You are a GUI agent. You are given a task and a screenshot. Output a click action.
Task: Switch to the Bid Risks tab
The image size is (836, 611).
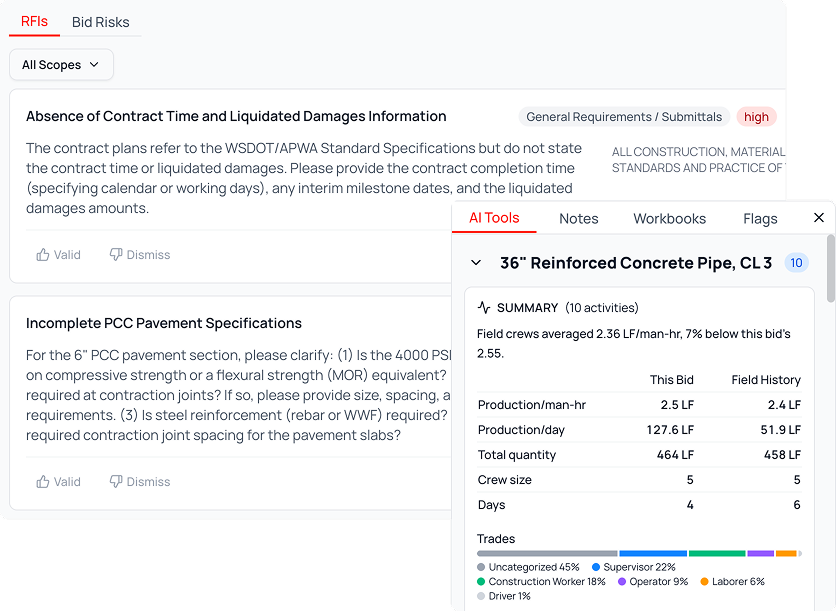101,22
